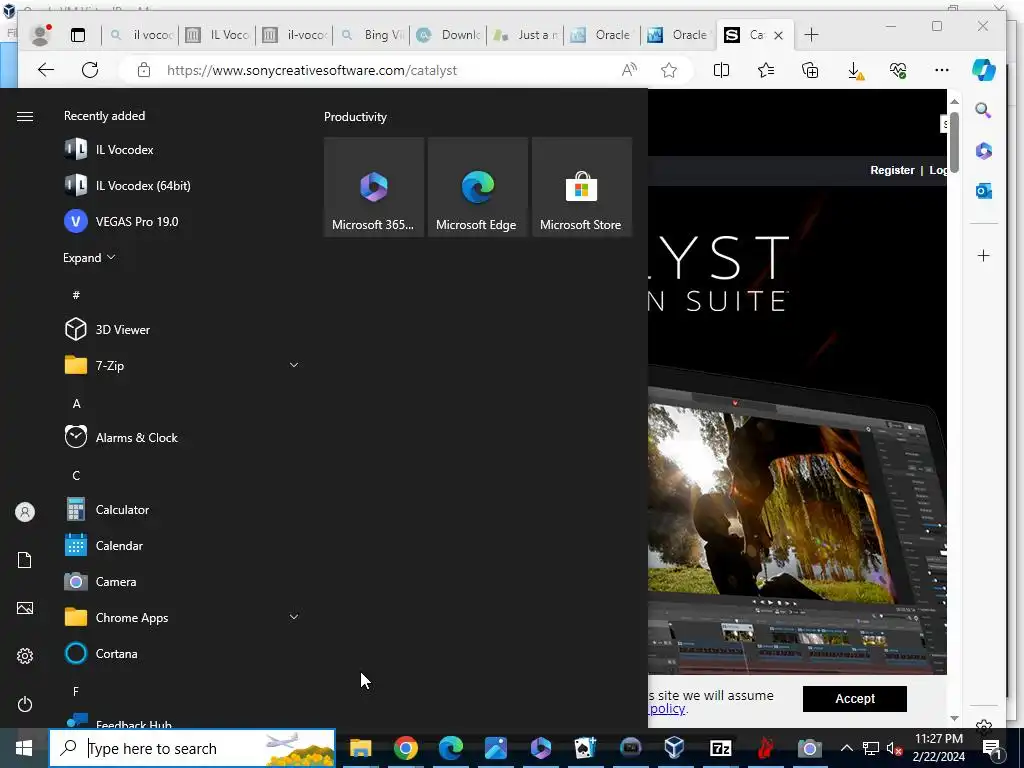Click the Microsoft 365 tile
Screen dimensions: 1024x768
[x=374, y=187]
